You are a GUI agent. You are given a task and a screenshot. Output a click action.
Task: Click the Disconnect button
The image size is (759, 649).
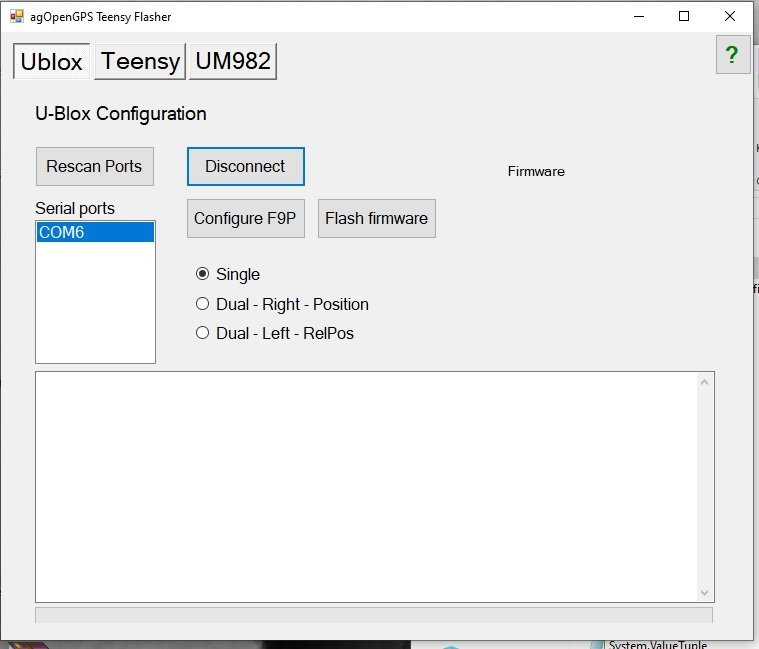(x=245, y=167)
